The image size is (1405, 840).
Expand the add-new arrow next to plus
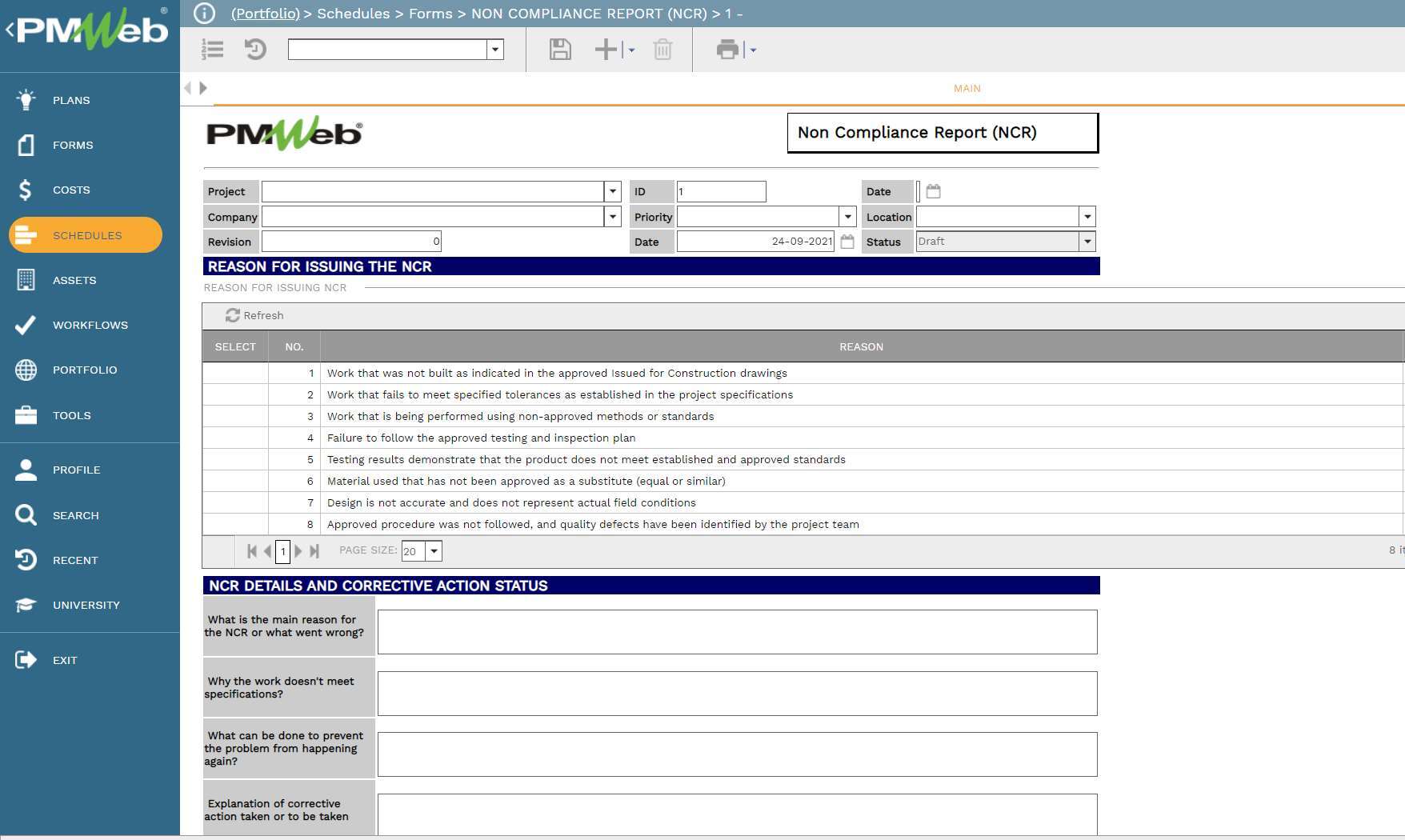coord(631,50)
